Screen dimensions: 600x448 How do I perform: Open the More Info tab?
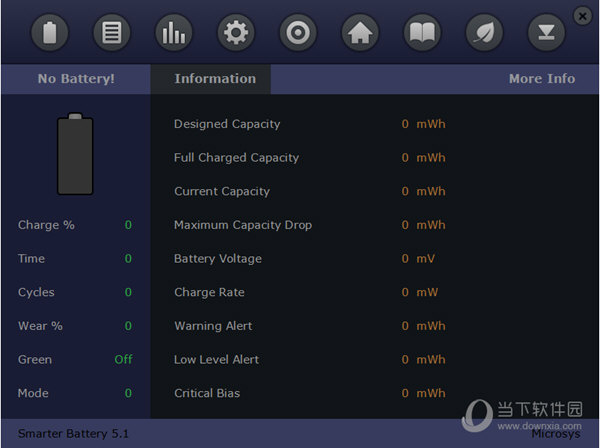(x=541, y=79)
